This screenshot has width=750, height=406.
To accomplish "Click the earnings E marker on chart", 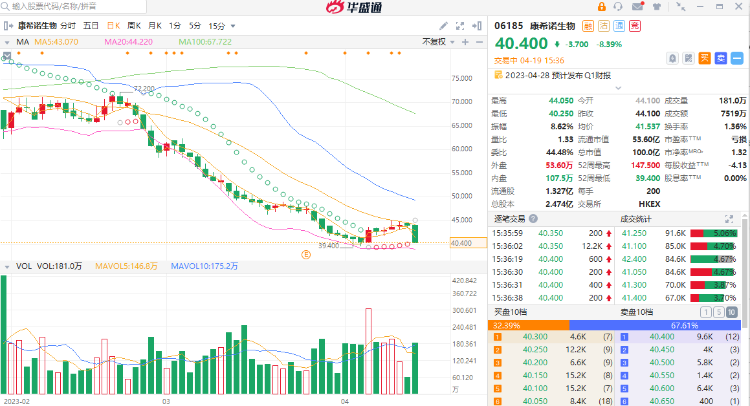I will pos(306,255).
